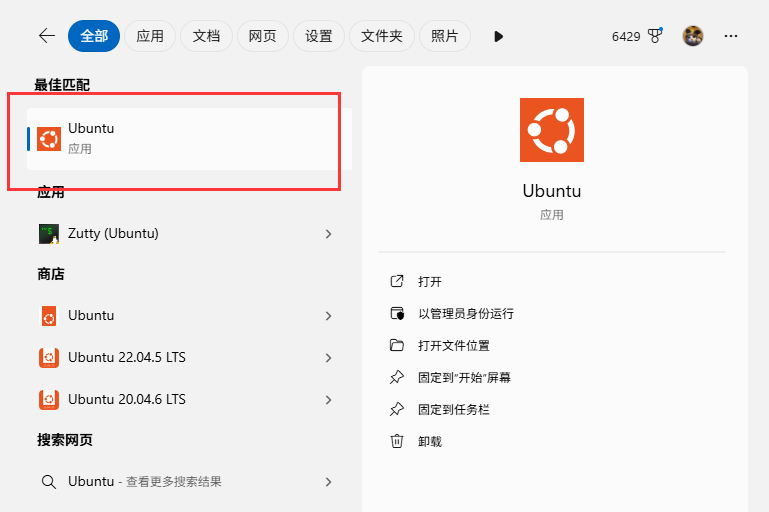Click the Ubuntu store result icon

(x=49, y=316)
